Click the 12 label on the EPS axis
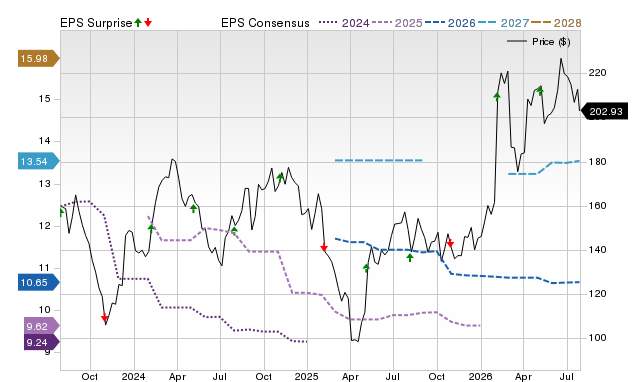640x382 pixels. click(44, 226)
